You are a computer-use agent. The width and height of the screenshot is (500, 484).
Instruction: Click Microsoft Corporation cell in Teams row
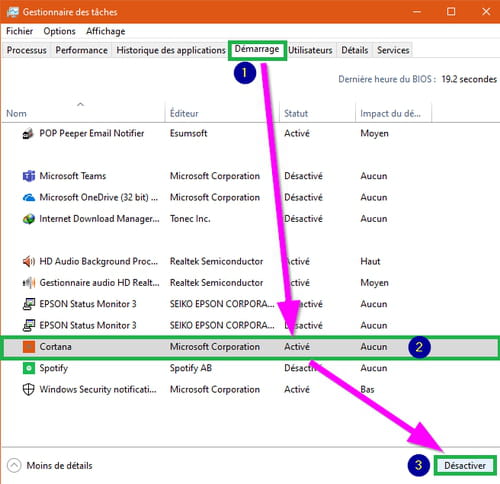pyautogui.click(x=215, y=176)
